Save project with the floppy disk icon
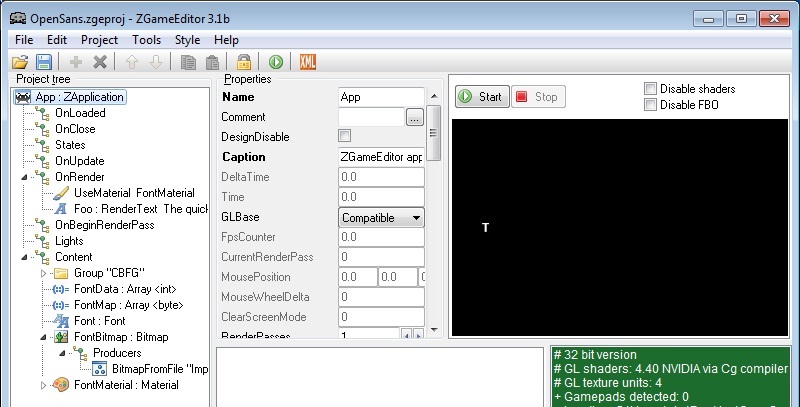This screenshot has width=800, height=407. click(x=44, y=62)
